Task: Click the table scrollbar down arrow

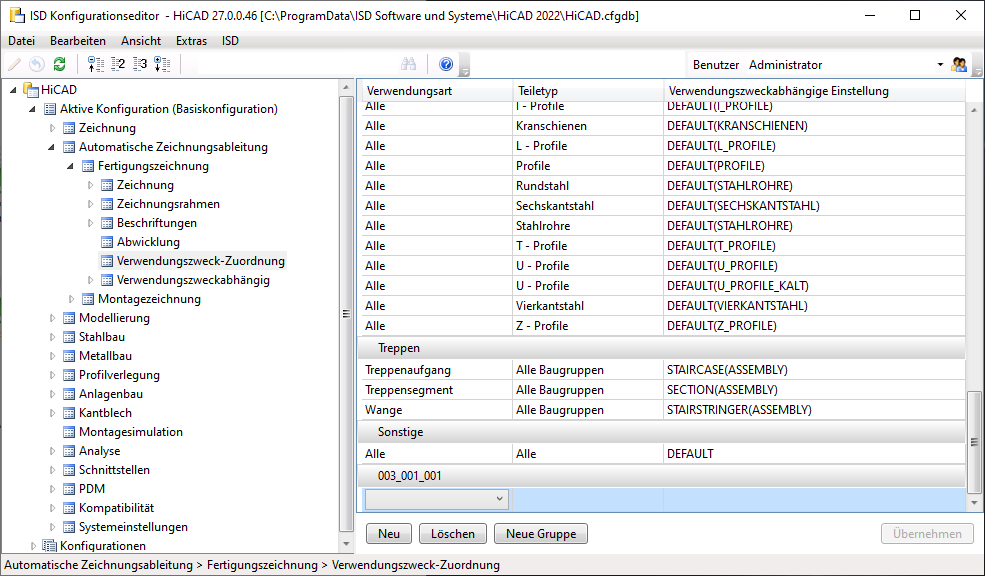Action: point(974,503)
